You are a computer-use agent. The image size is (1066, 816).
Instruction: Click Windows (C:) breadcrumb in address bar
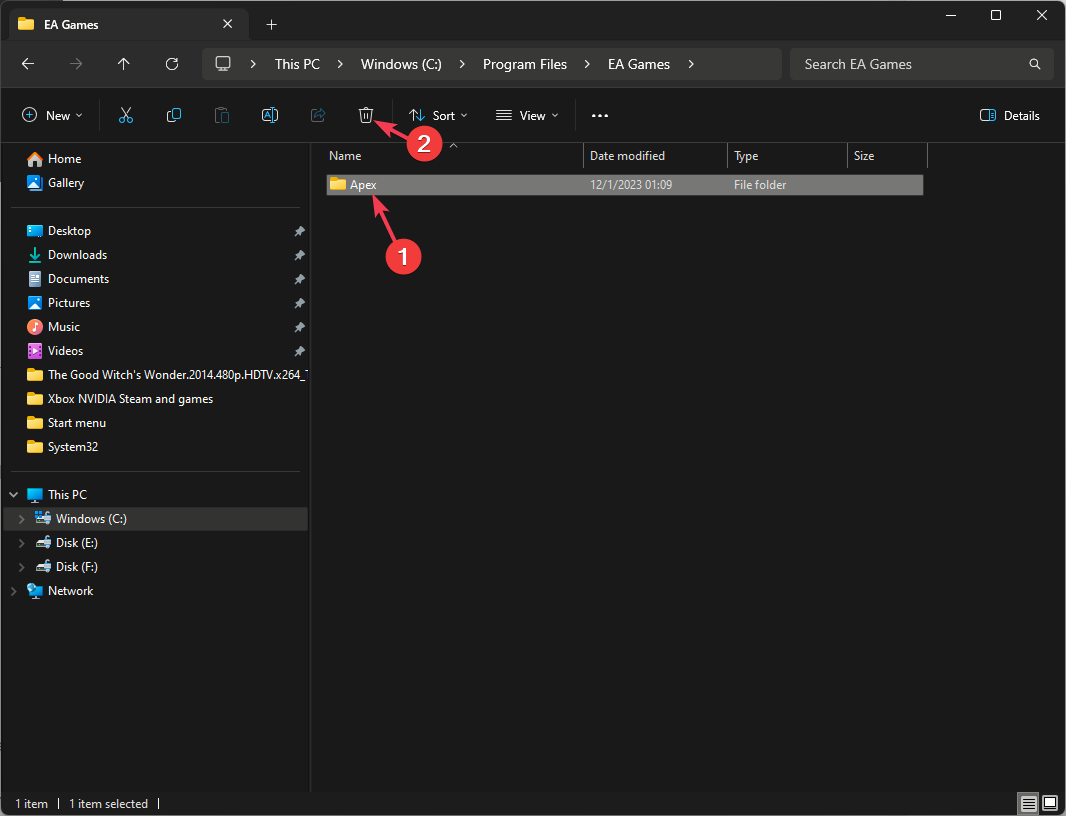pos(401,64)
